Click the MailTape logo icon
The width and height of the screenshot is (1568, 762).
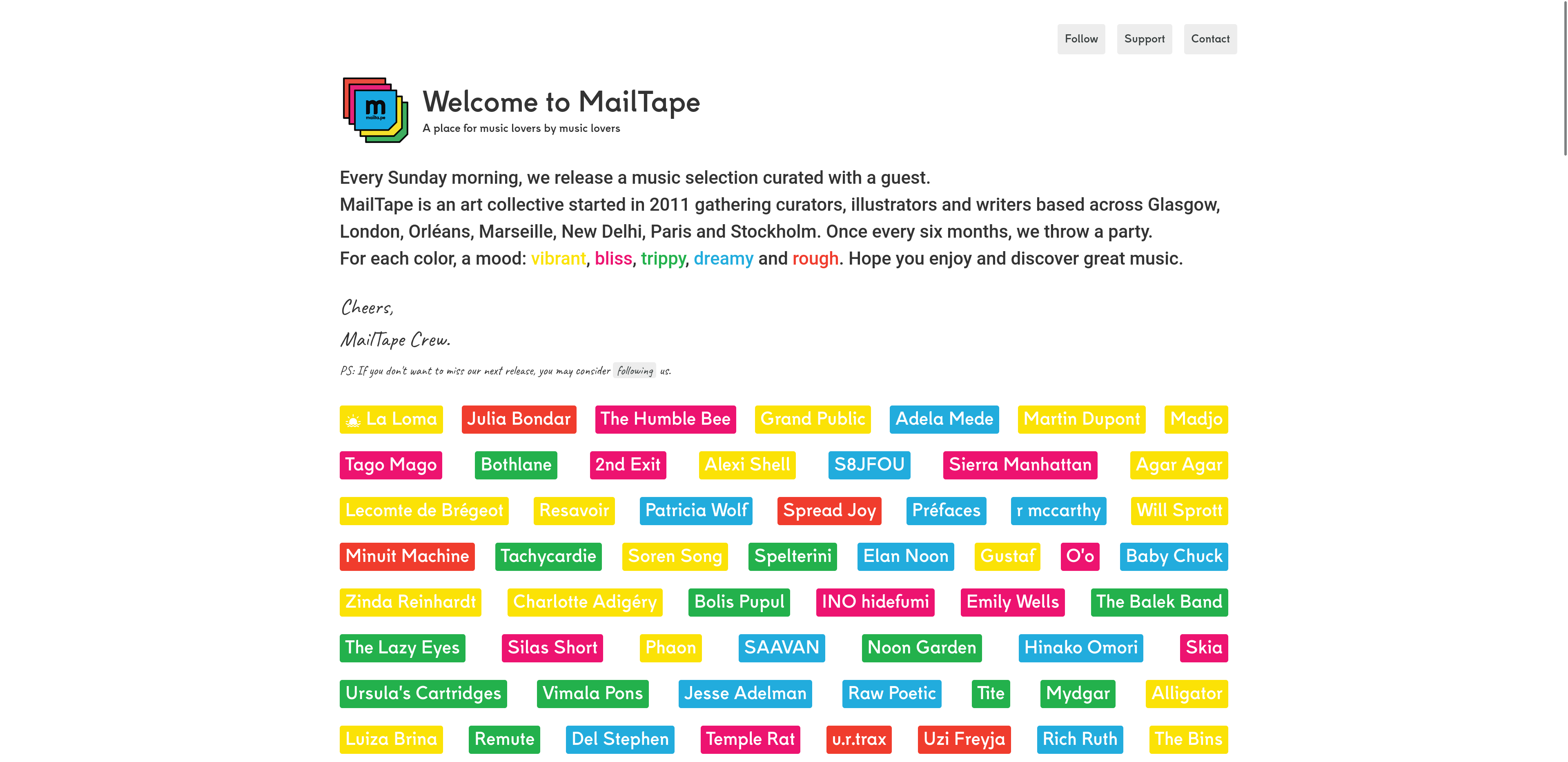tap(375, 110)
